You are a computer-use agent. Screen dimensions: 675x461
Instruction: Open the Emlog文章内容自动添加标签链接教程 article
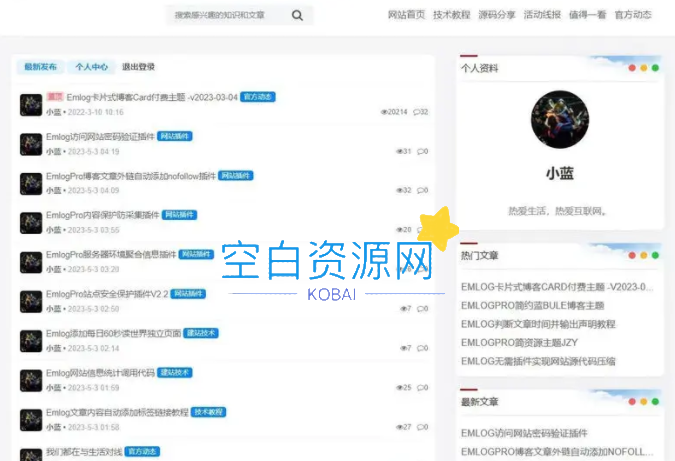pyautogui.click(x=117, y=412)
